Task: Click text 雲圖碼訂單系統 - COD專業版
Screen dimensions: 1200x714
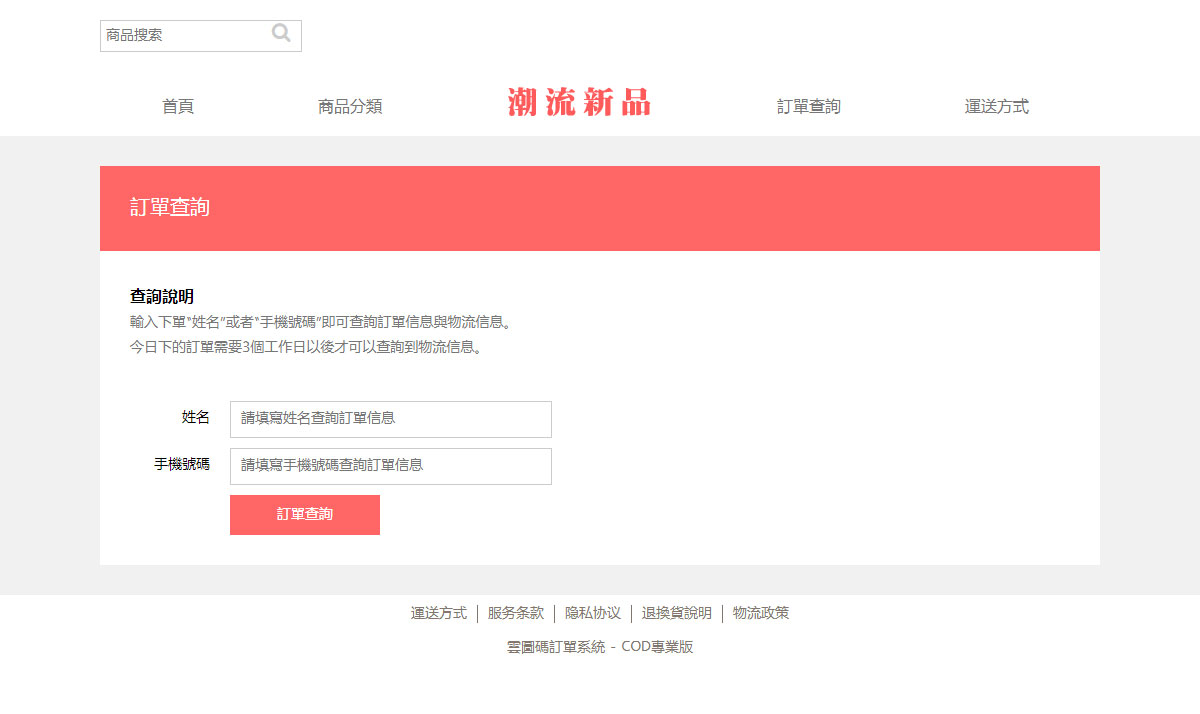Action: 600,647
